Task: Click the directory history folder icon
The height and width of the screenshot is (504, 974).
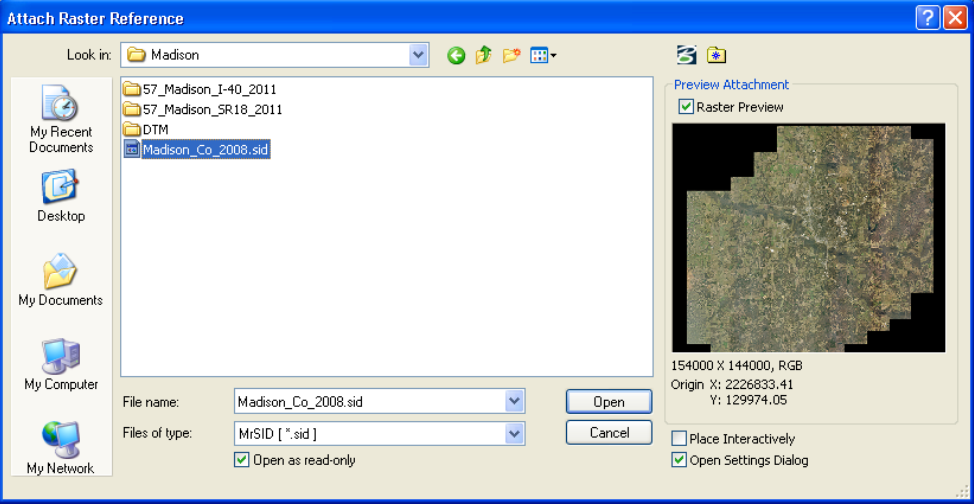Action: click(x=717, y=55)
